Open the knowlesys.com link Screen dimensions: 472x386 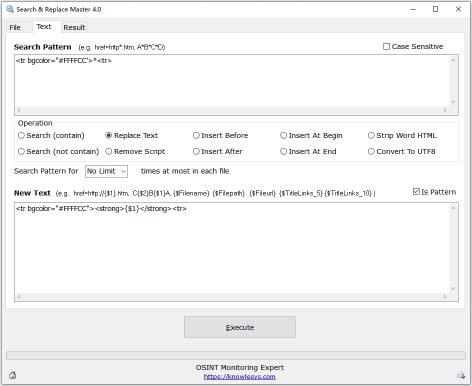point(239,377)
